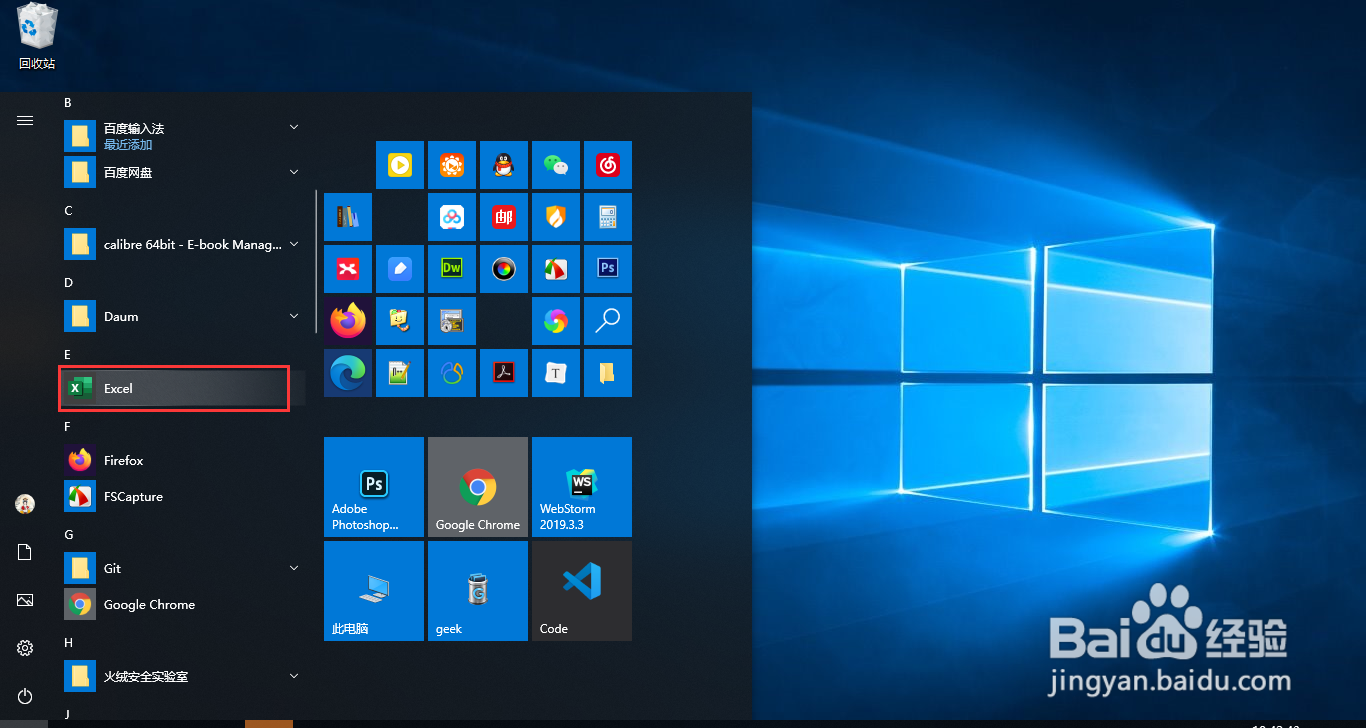Open the Baidu Netdisk cloud tile
The image size is (1366, 728).
[x=452, y=217]
